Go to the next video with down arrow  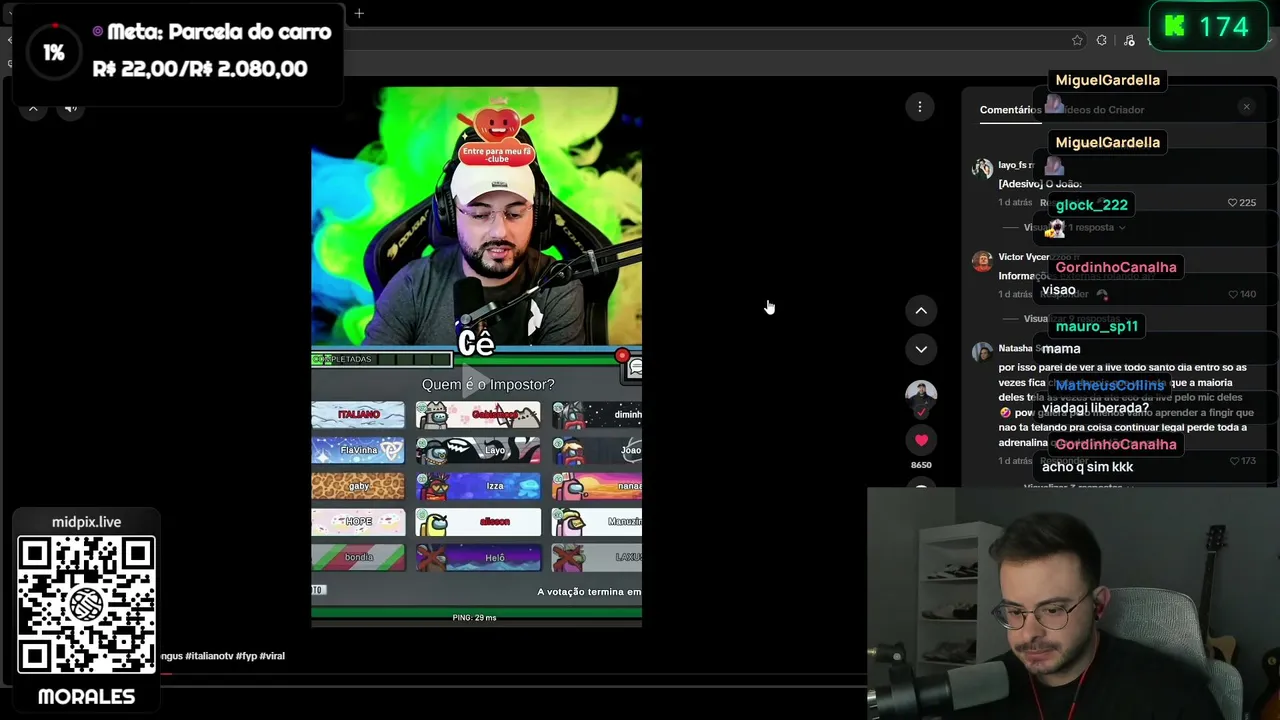pos(921,349)
